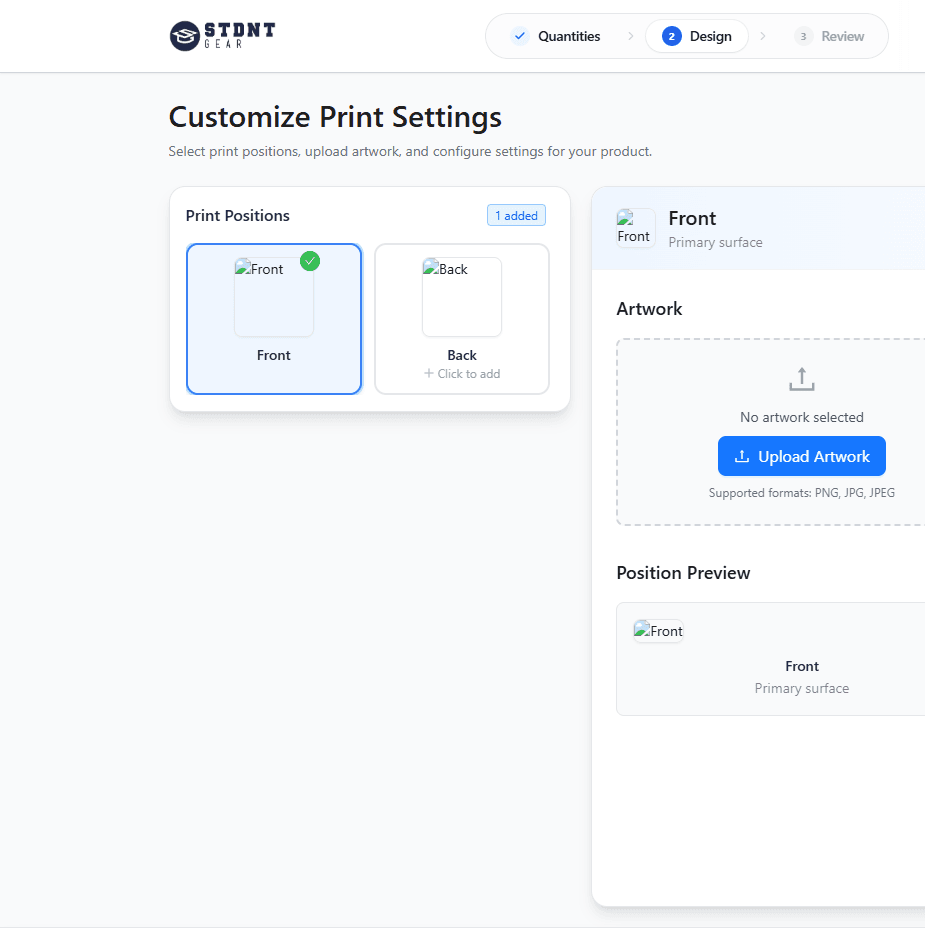
Task: Click 'Primary surface' in Position Preview card
Action: point(801,688)
